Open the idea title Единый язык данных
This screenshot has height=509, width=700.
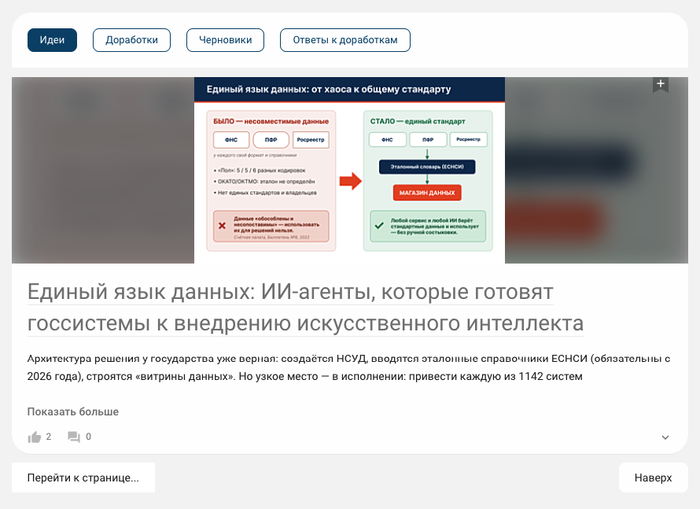point(305,308)
